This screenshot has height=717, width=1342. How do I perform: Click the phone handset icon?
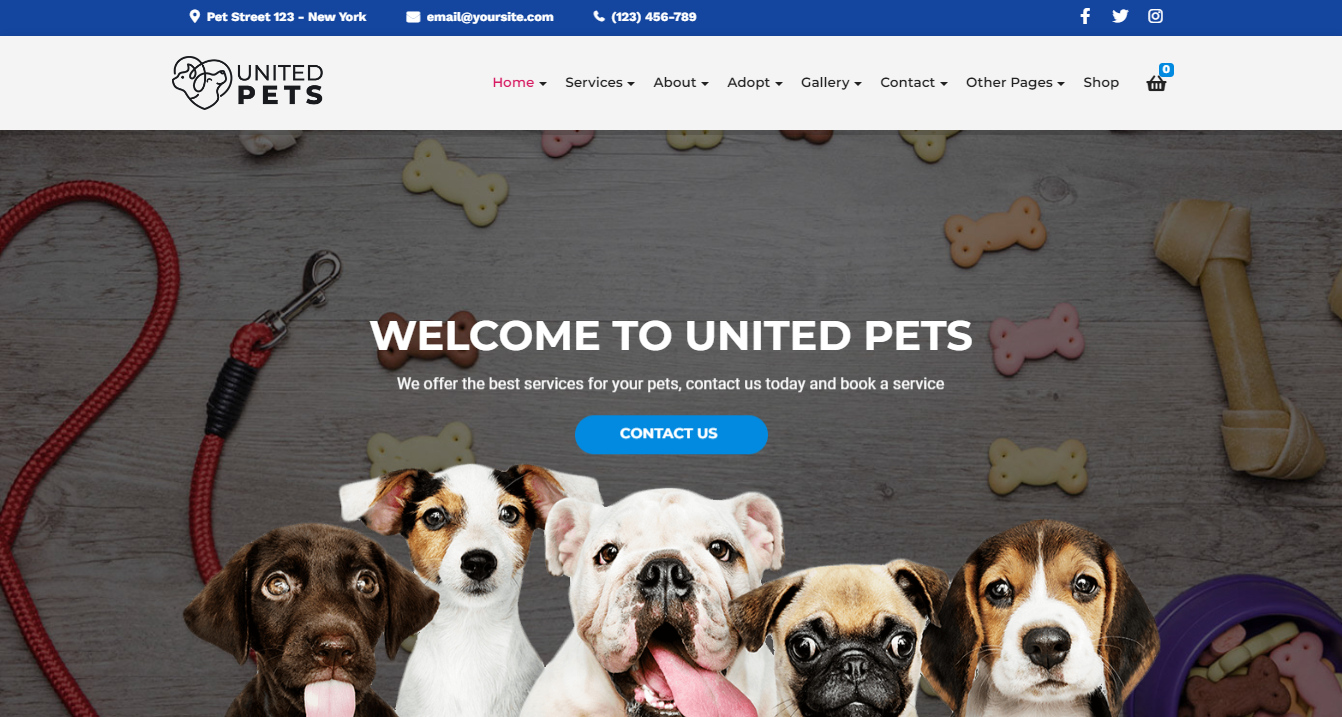(x=599, y=17)
